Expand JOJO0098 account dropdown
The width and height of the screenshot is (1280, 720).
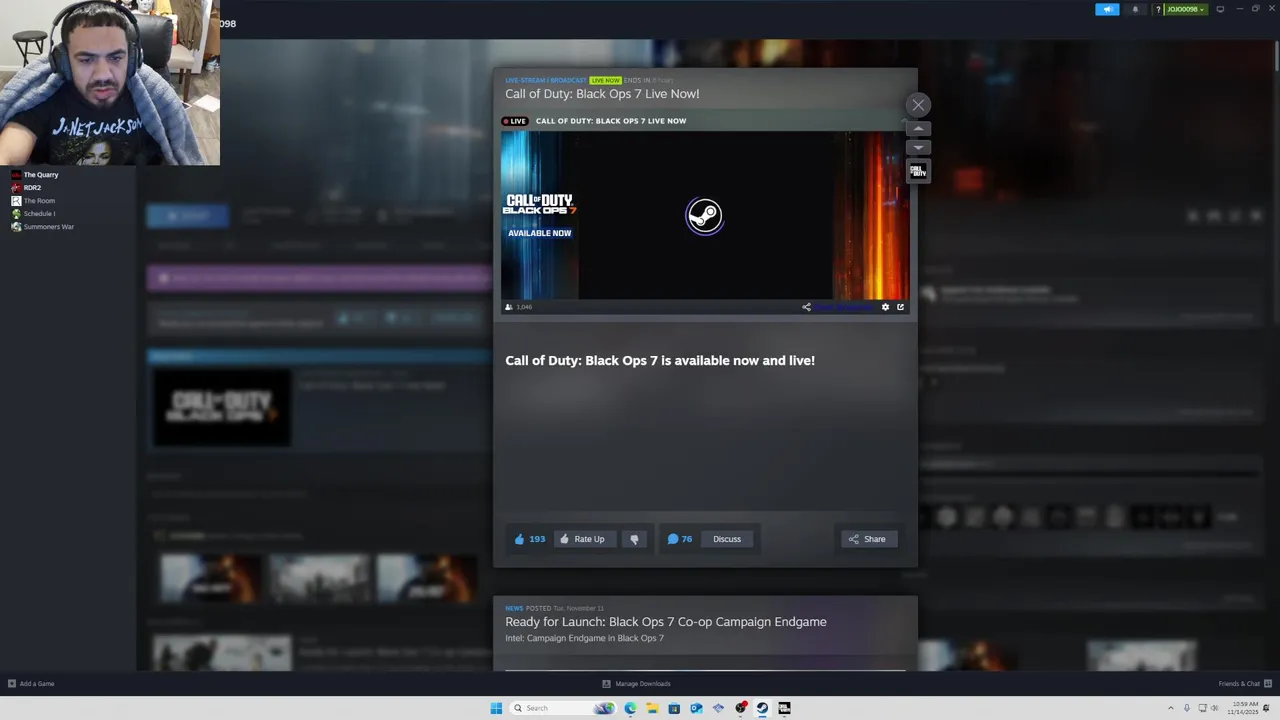pyautogui.click(x=1185, y=9)
